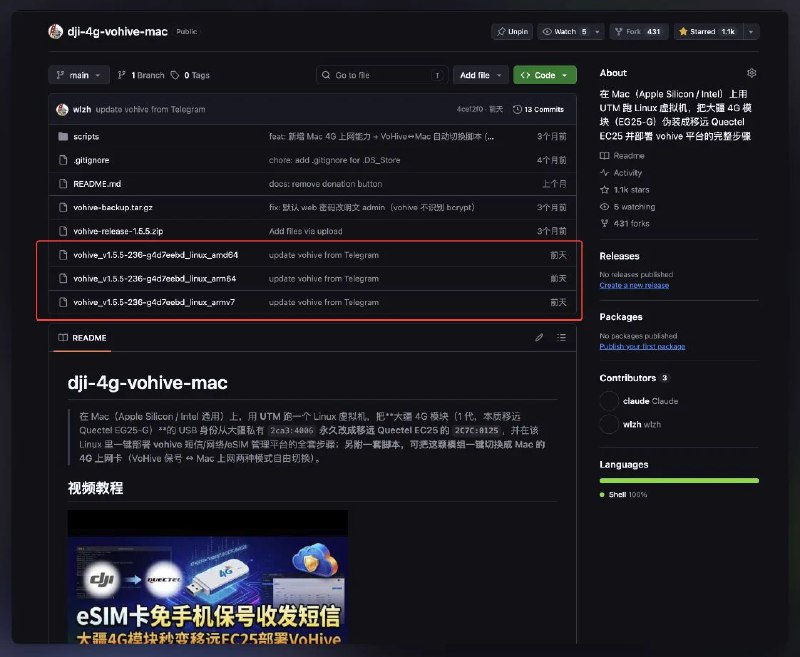Click file icon beside linux_arm64 file

pyautogui.click(x=63, y=279)
